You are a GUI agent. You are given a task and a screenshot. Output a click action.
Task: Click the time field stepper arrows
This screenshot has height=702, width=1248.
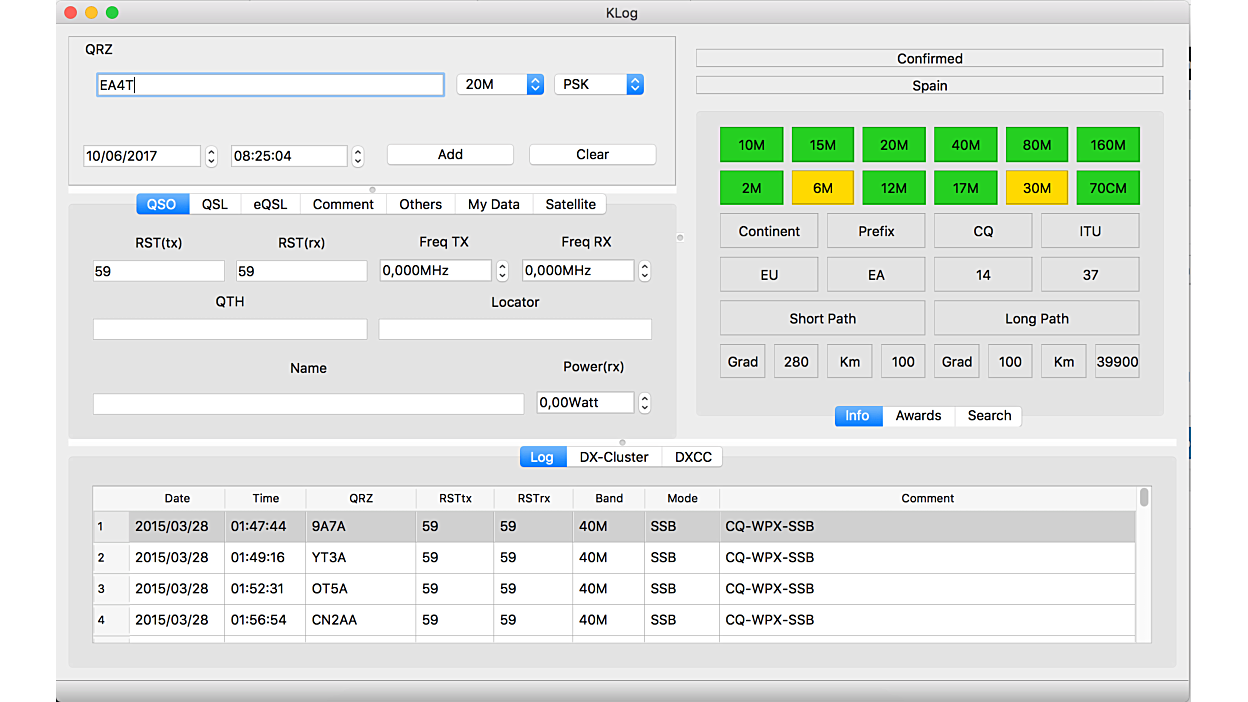358,156
